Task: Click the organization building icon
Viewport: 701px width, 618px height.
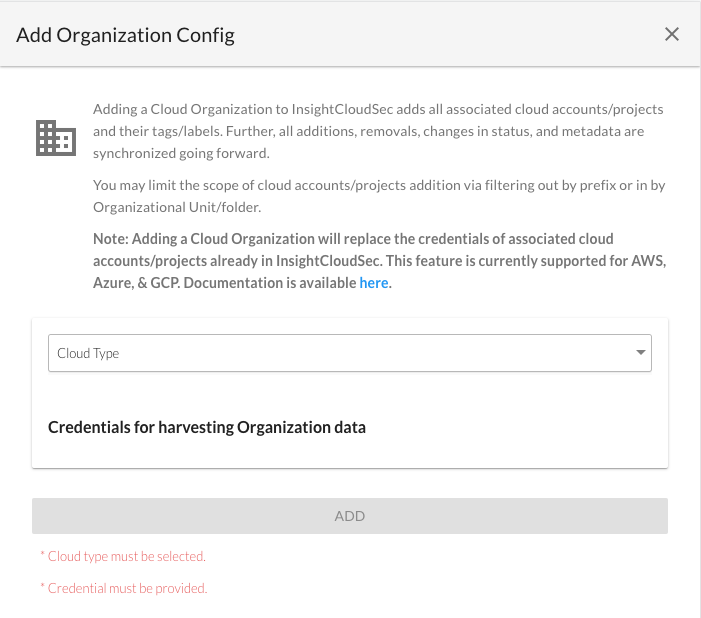Action: [x=56, y=138]
